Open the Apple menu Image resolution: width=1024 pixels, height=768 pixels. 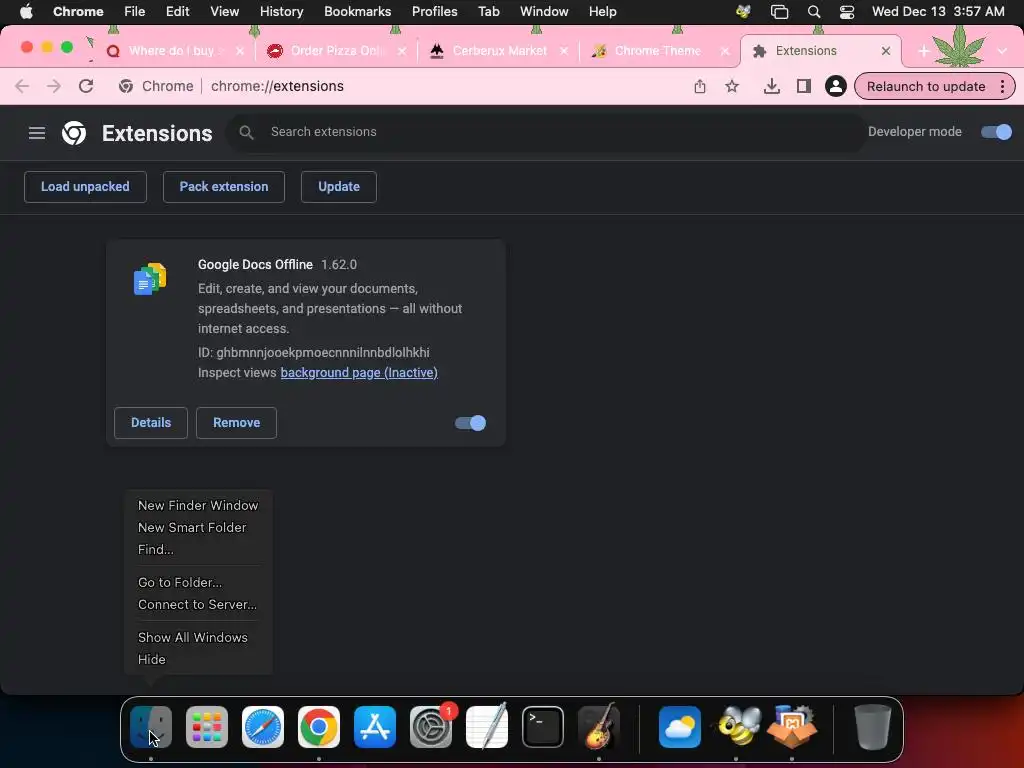click(26, 12)
